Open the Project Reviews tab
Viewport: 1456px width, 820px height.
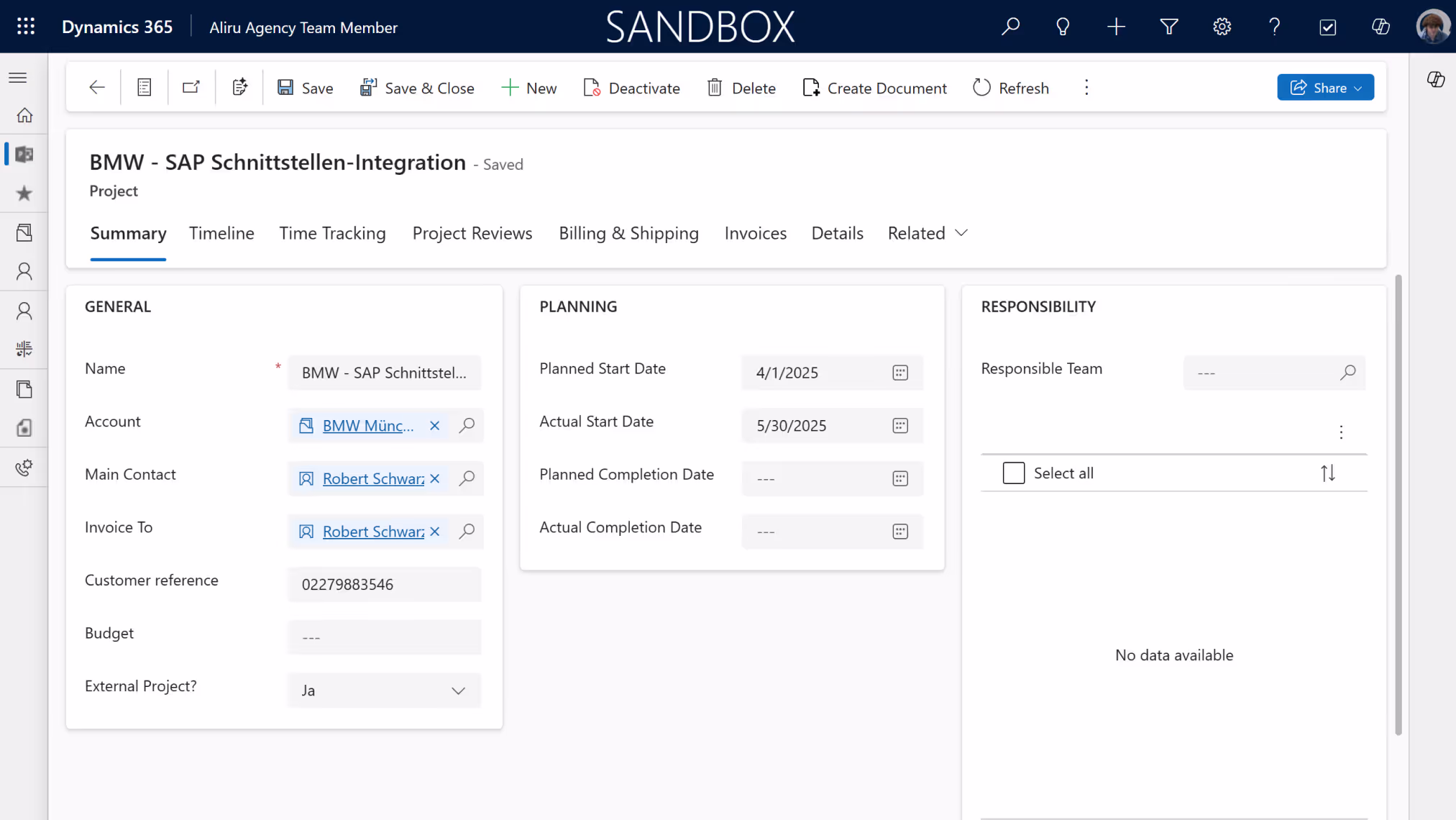[472, 233]
